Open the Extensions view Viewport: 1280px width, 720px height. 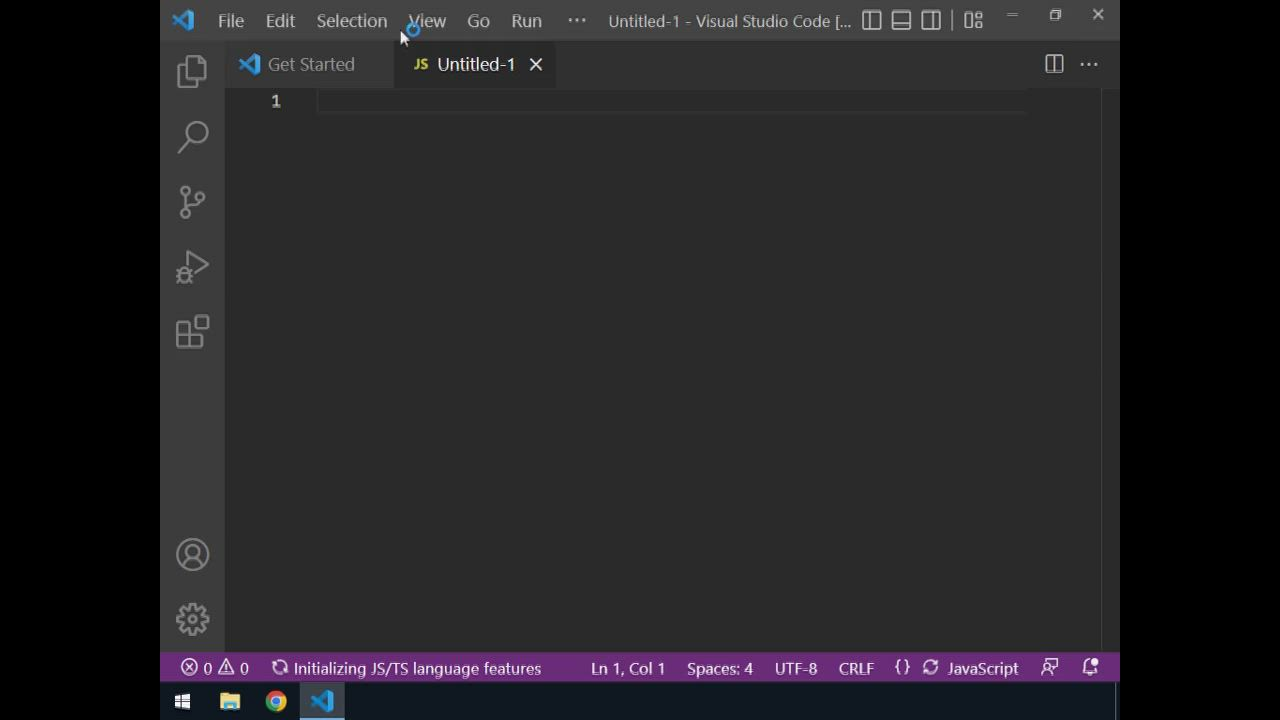click(x=192, y=332)
